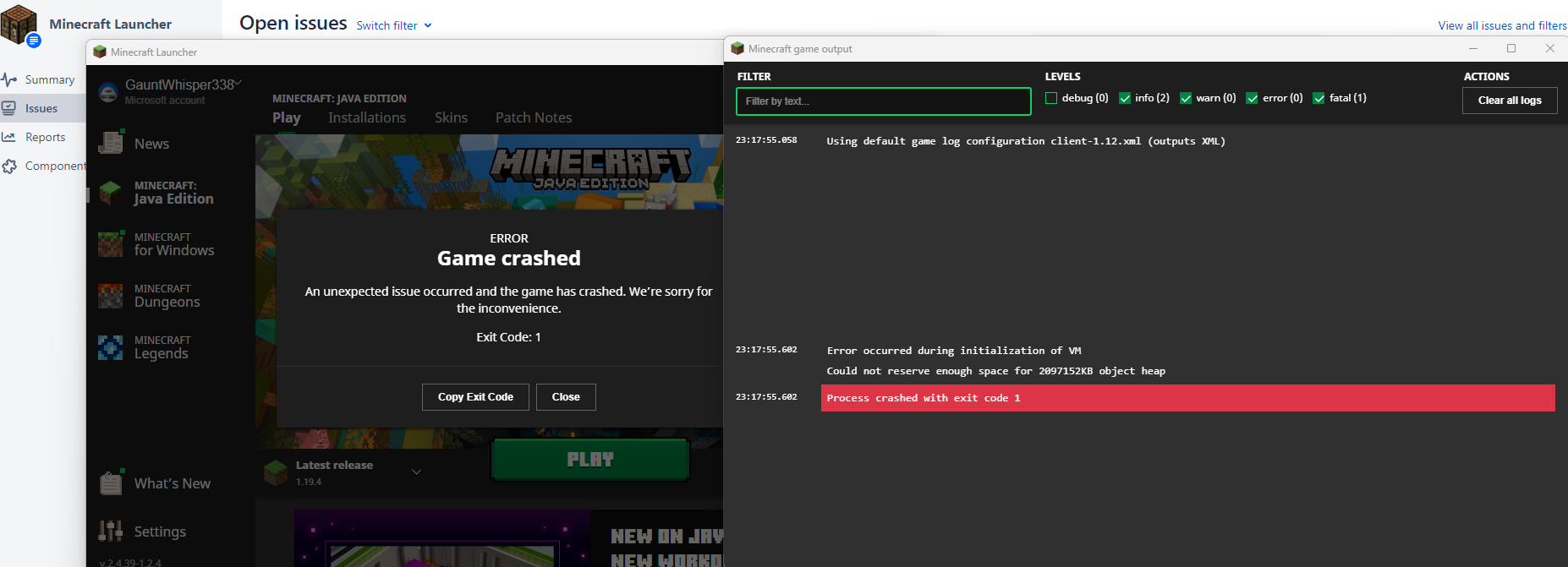Click the What's New clipboard icon
Image resolution: width=1568 pixels, height=567 pixels.
[111, 482]
